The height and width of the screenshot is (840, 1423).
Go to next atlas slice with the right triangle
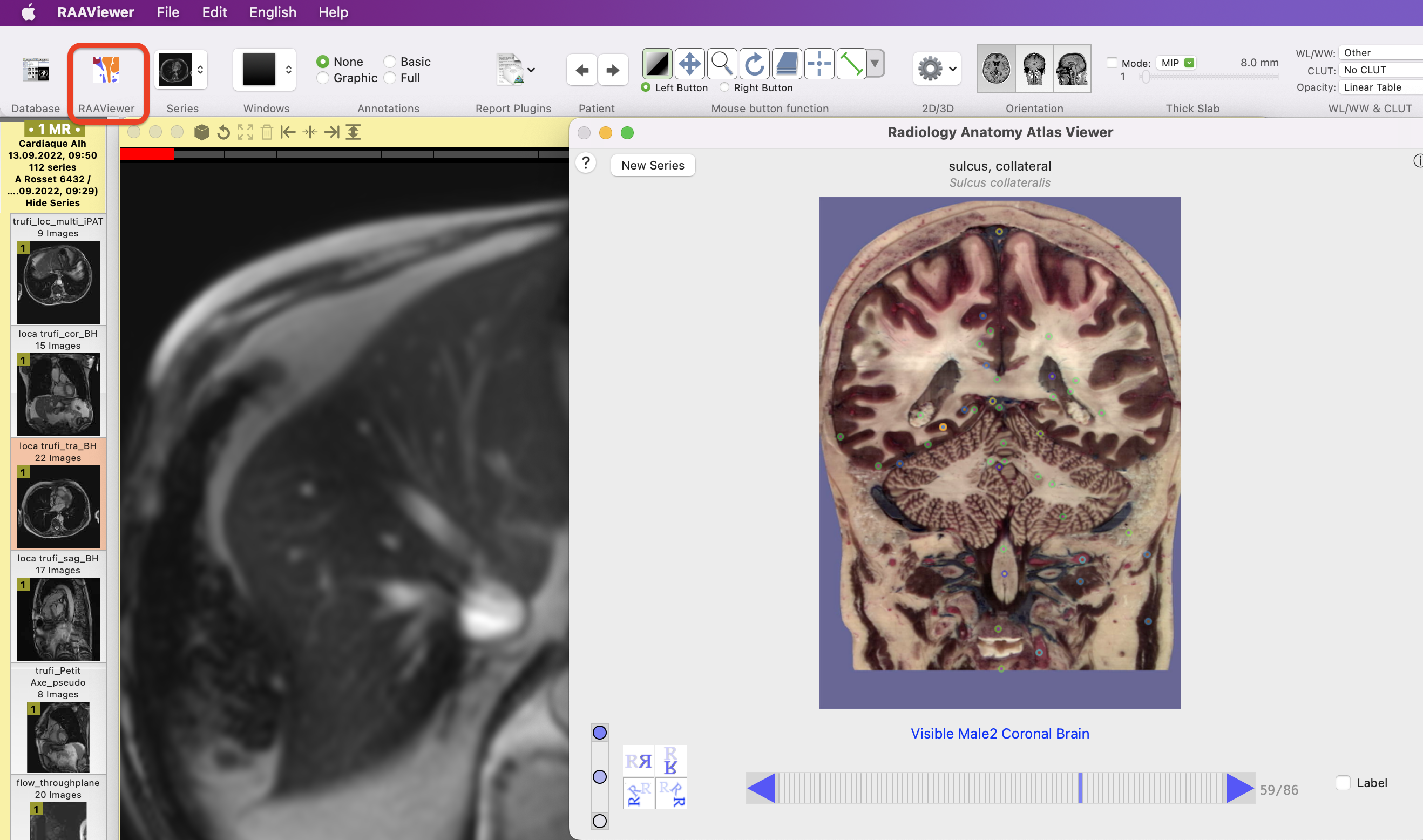tap(1239, 789)
